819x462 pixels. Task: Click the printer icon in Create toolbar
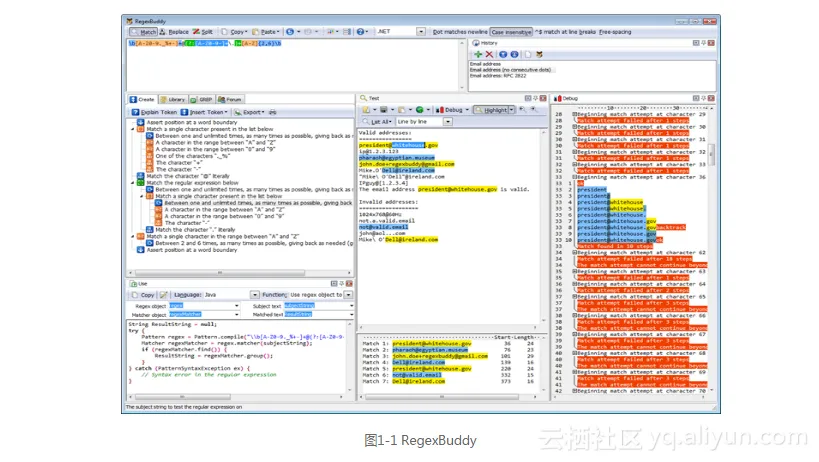pos(273,112)
